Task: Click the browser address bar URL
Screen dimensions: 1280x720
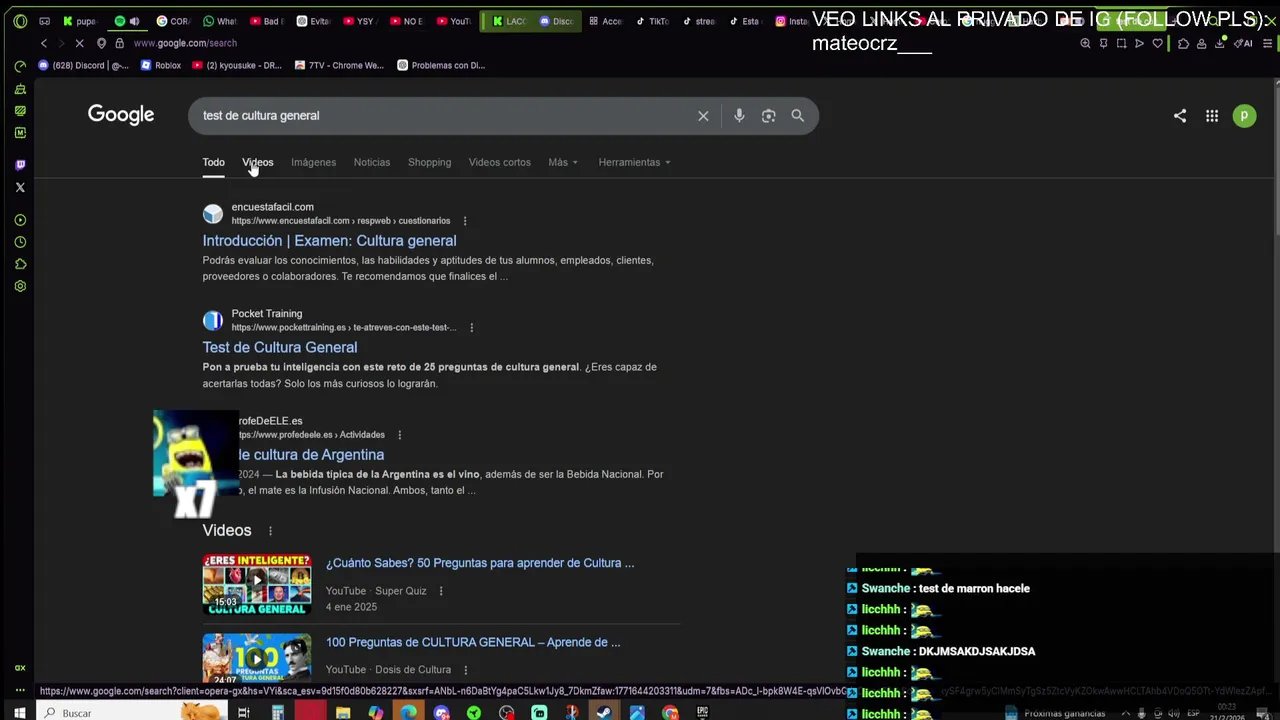Action: [185, 43]
